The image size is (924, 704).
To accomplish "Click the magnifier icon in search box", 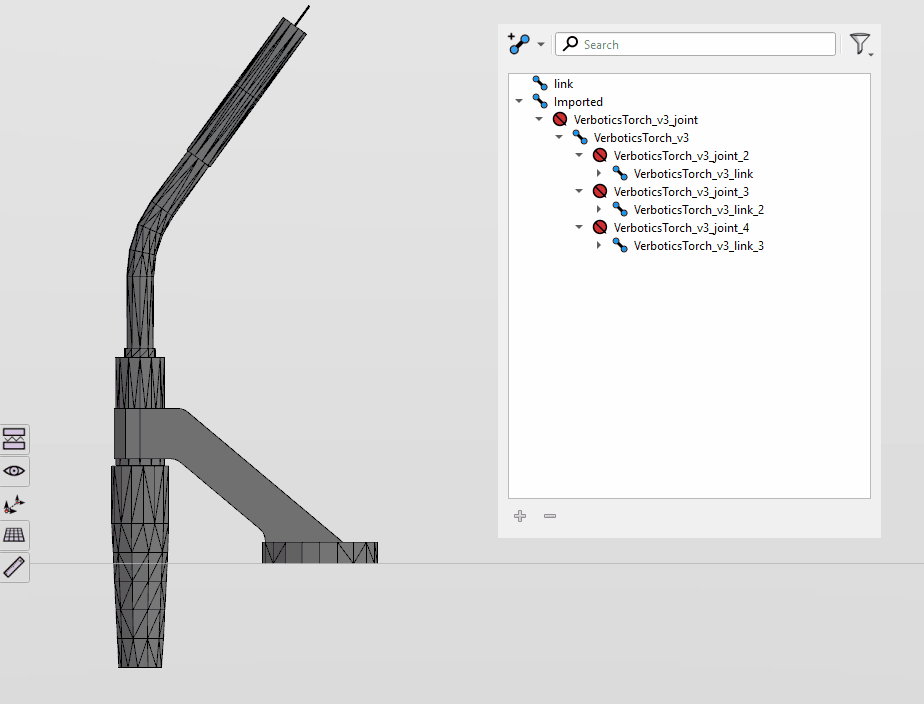I will [570, 44].
